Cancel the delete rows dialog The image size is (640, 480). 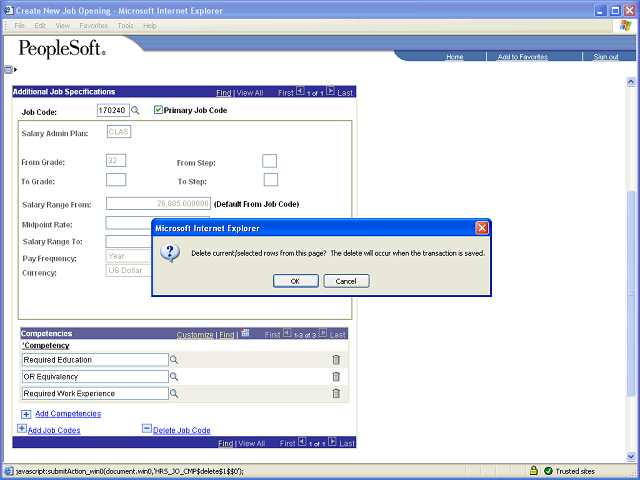pos(346,281)
